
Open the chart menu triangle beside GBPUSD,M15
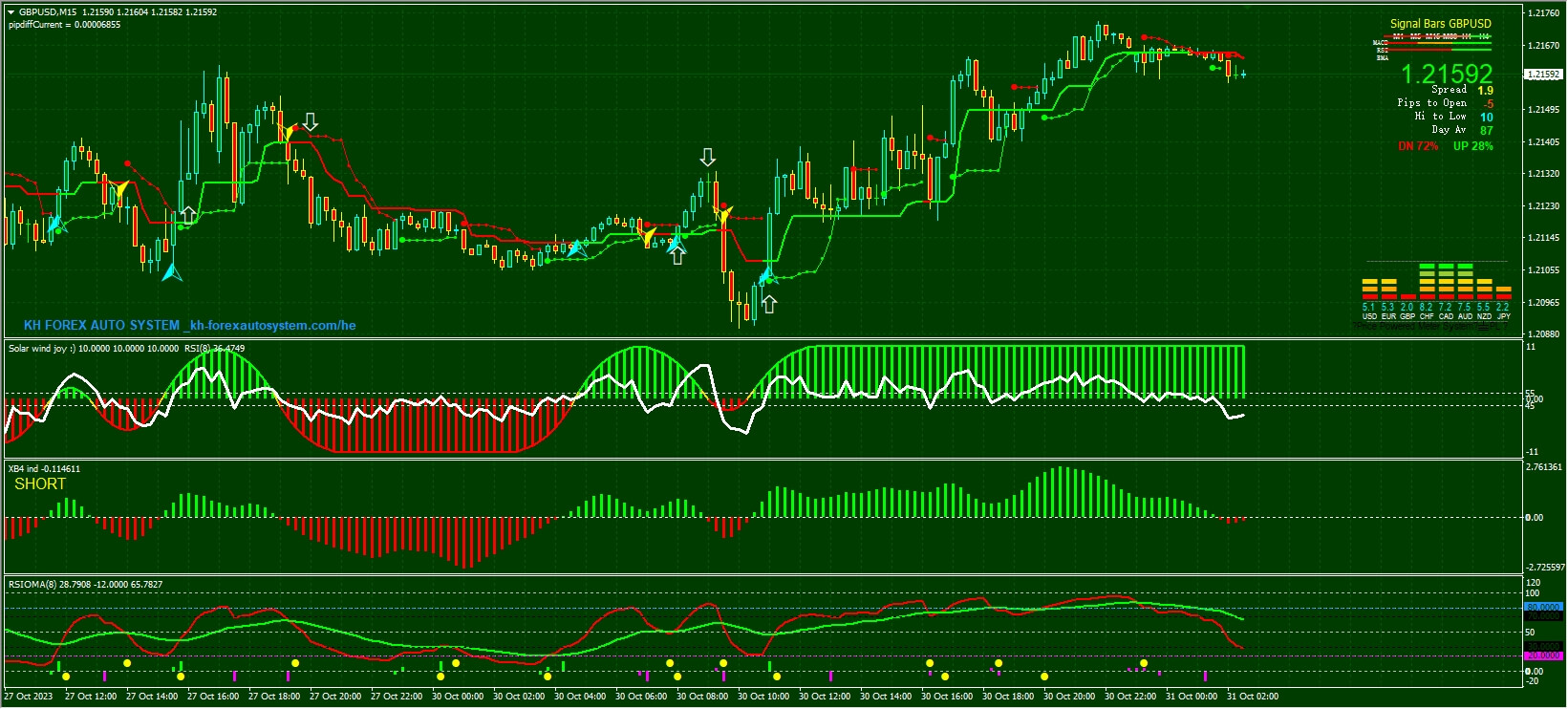click(x=11, y=11)
